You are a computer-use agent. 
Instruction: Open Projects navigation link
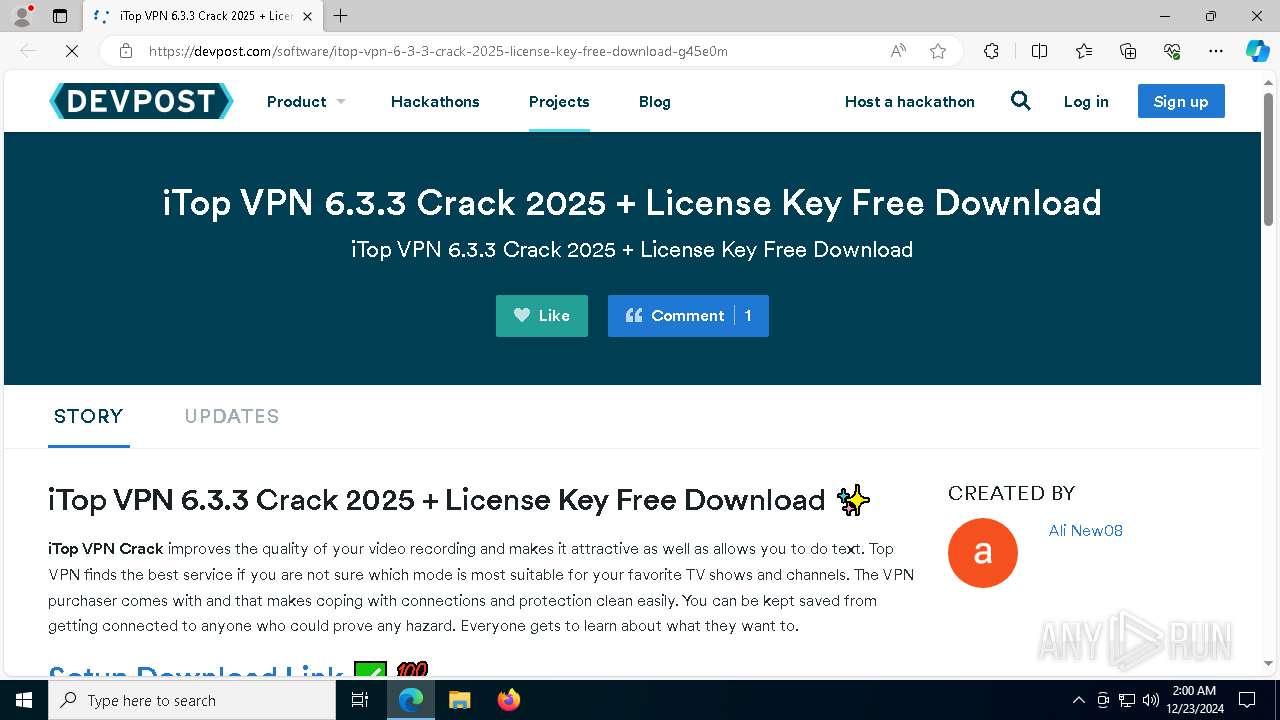point(559,101)
